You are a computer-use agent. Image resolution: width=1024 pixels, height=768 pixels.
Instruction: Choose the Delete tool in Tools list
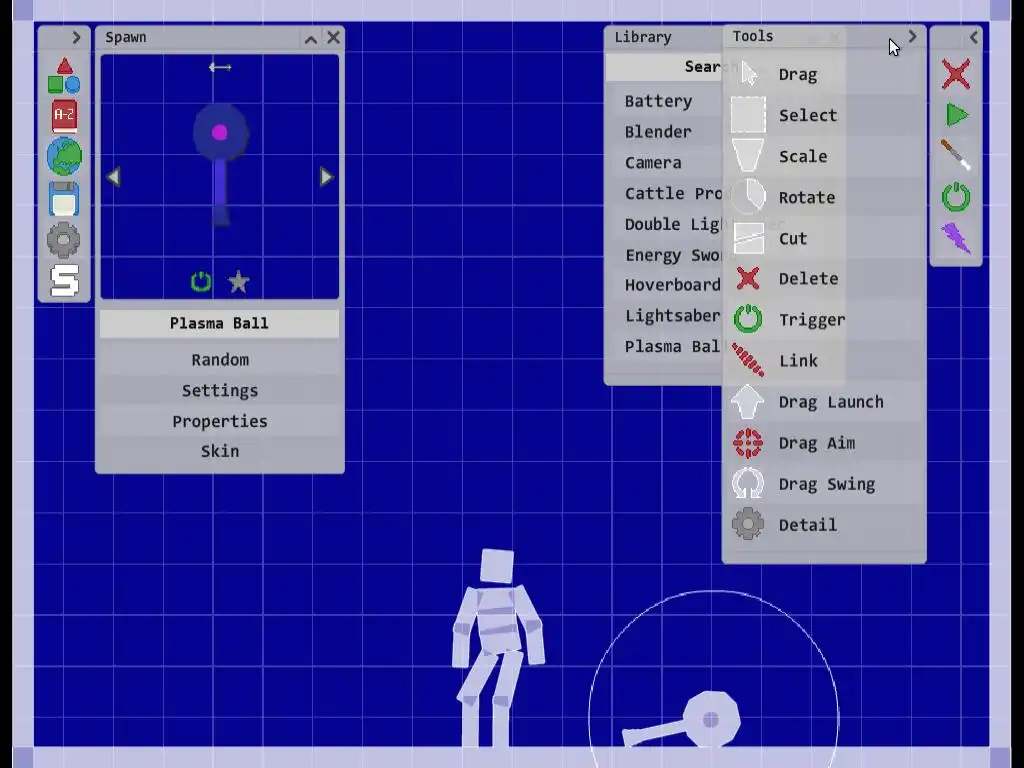coord(824,279)
